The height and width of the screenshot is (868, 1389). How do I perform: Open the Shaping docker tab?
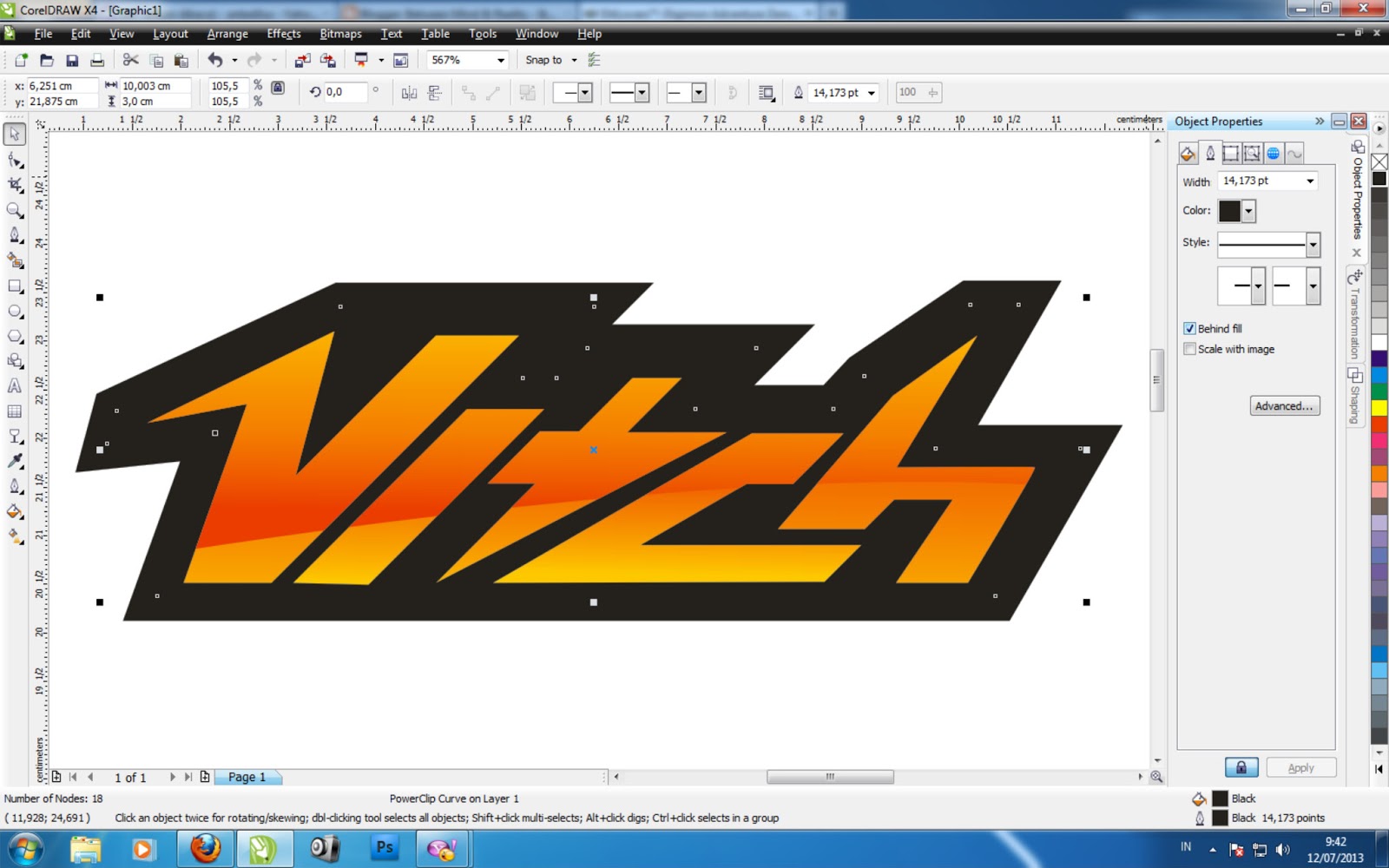1355,396
